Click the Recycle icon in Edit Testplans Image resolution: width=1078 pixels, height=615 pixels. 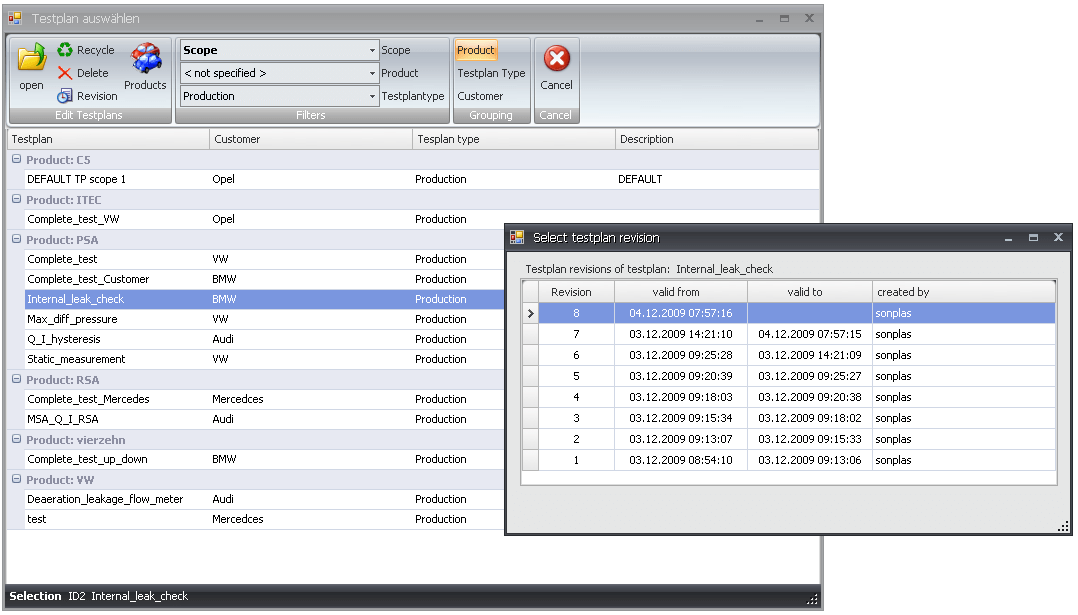pos(65,50)
